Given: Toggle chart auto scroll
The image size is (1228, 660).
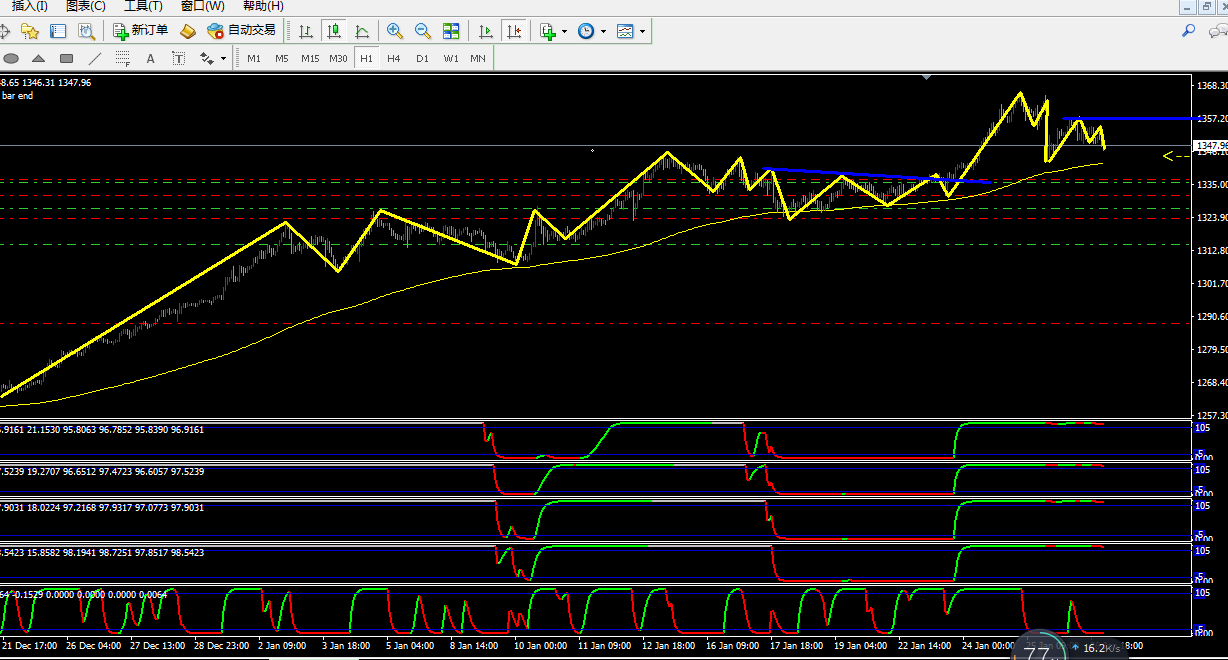Looking at the screenshot, I should [x=486, y=31].
